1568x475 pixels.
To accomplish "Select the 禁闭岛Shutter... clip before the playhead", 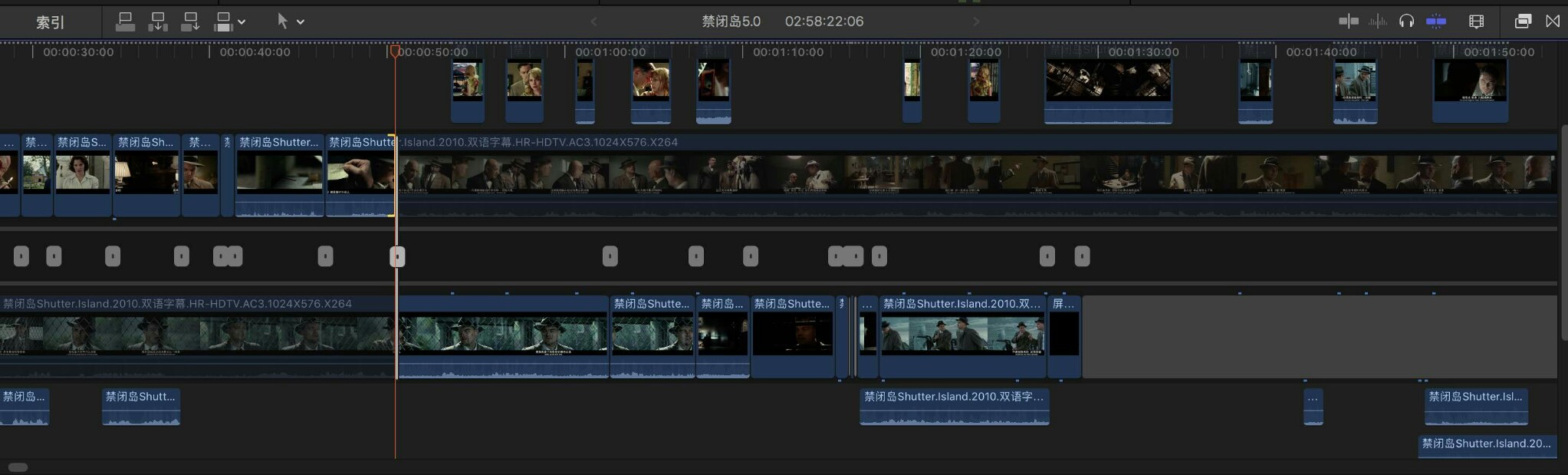I will [x=279, y=175].
